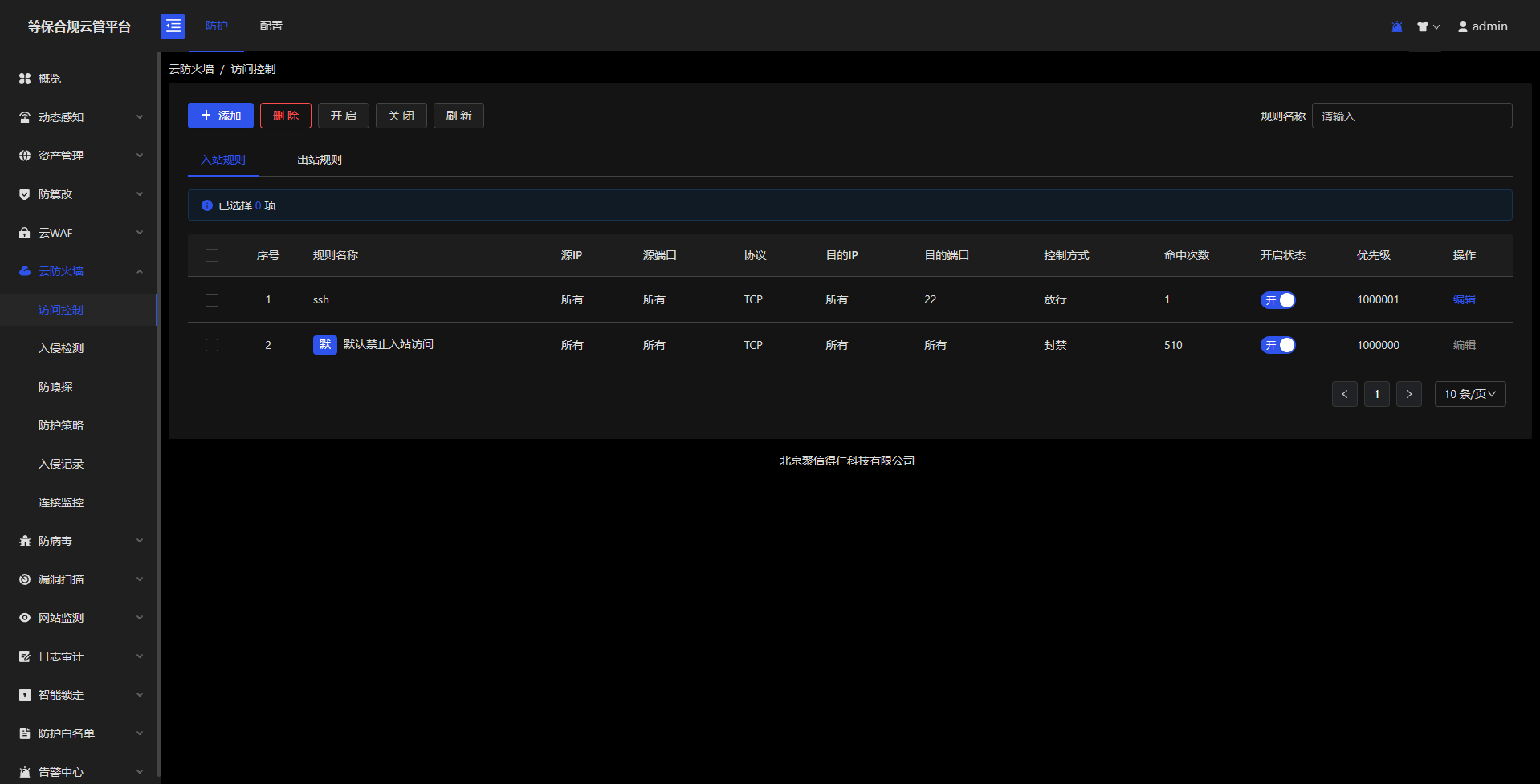Click the 漏洞扫描 scan icon
The width and height of the screenshot is (1540, 784).
[25, 579]
